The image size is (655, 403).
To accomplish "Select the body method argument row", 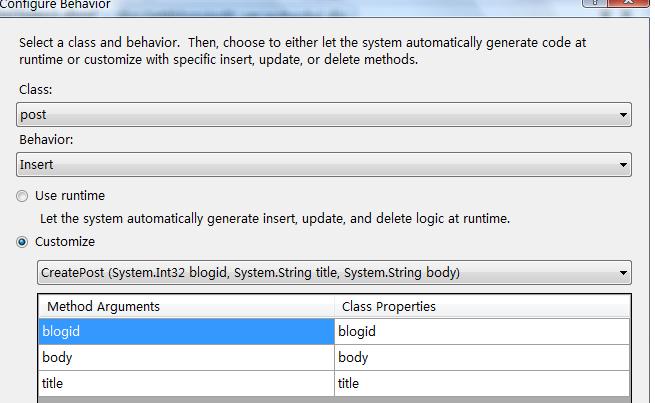I will (186, 357).
